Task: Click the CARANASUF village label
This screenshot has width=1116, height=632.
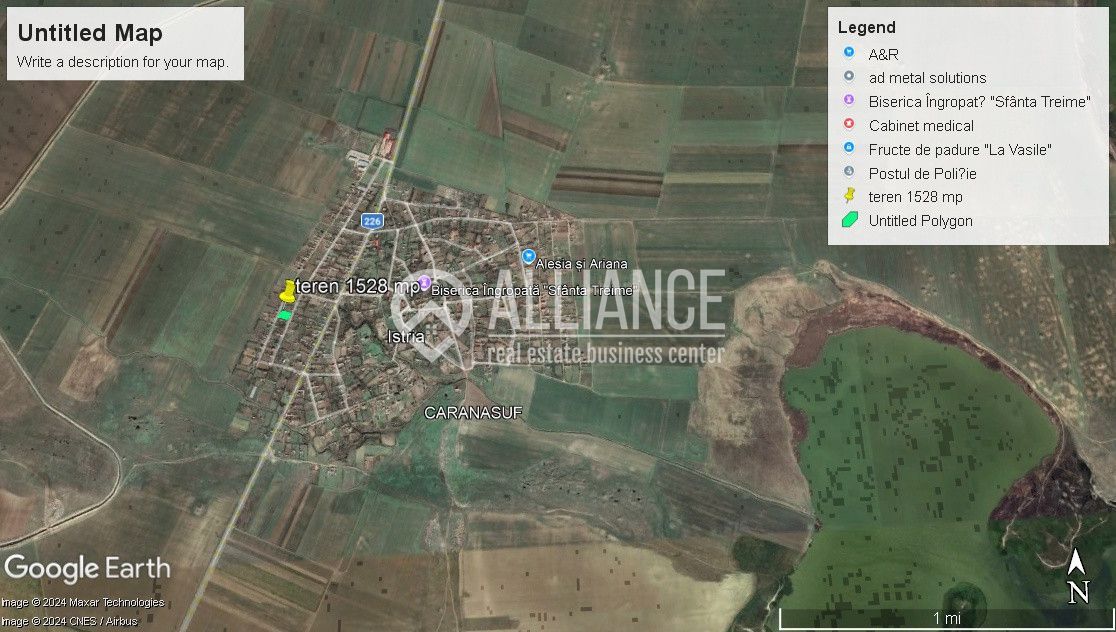Action: point(471,413)
